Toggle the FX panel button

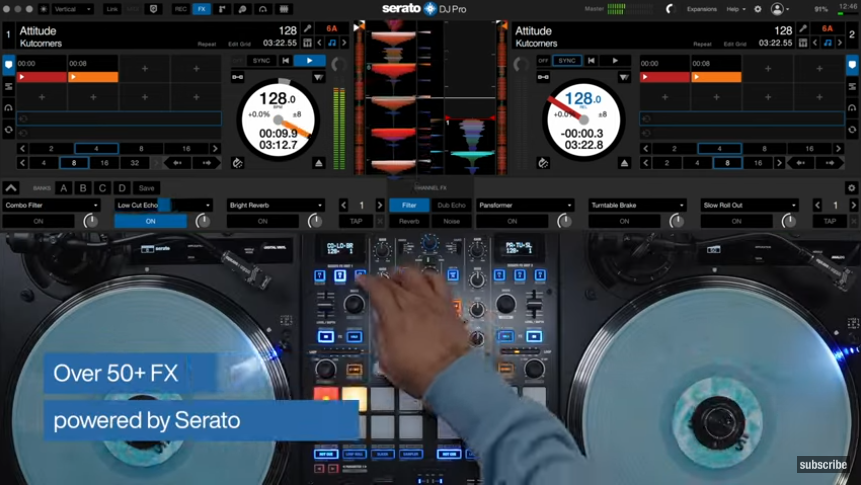coord(202,9)
